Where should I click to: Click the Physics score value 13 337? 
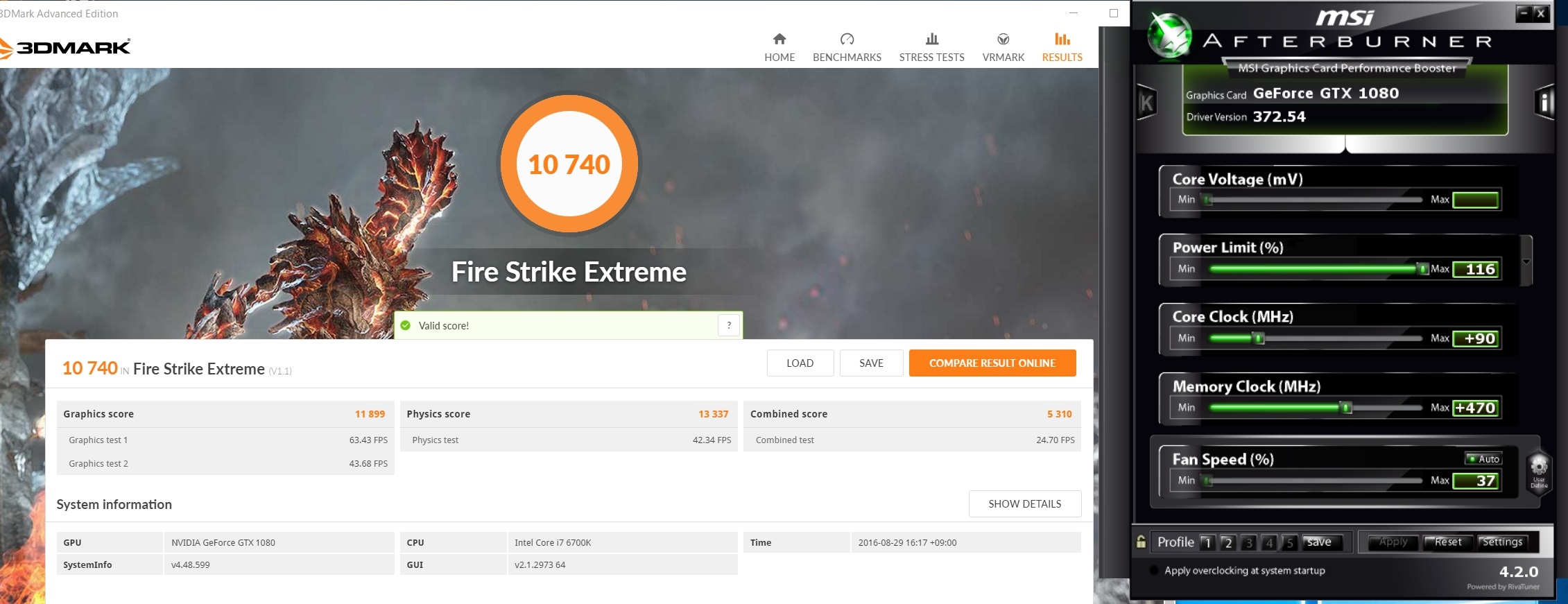[713, 414]
